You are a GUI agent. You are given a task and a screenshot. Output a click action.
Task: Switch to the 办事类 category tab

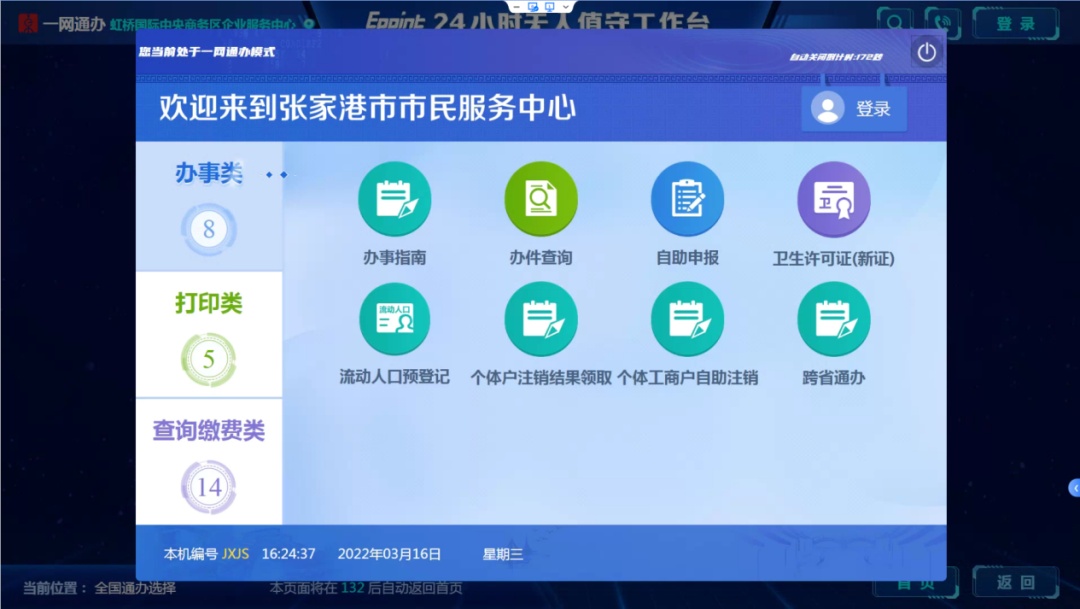coord(209,207)
